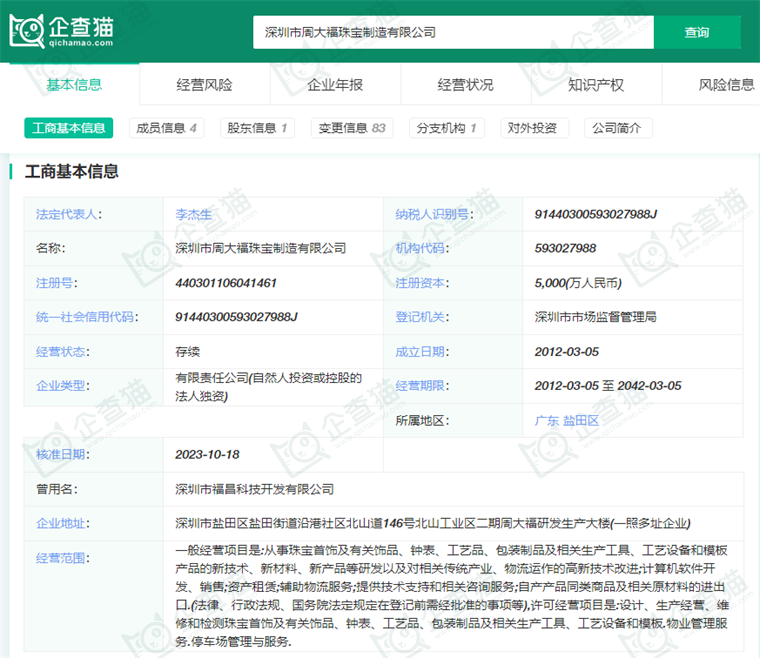760x658 pixels.
Task: Select the 股东信息 1 sub-tab
Action: click(257, 128)
